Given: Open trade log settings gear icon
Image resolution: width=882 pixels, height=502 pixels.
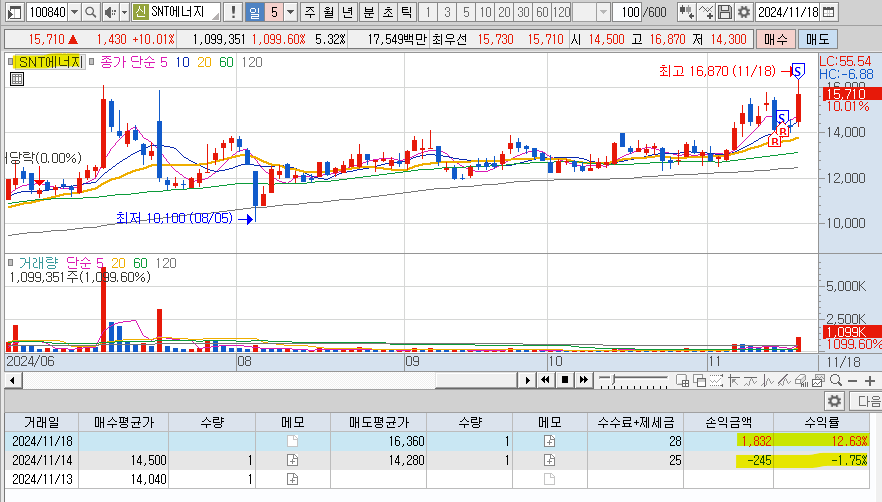Looking at the screenshot, I should 834,401.
